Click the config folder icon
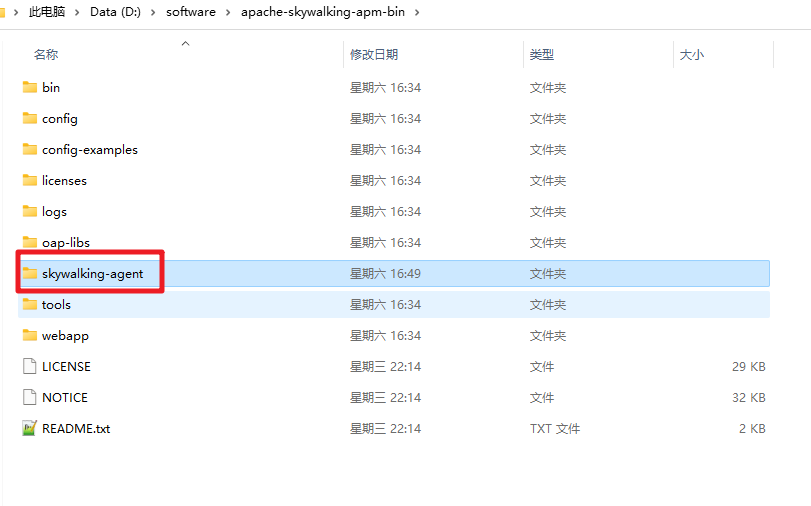The height and width of the screenshot is (506, 811). pyautogui.click(x=30, y=118)
